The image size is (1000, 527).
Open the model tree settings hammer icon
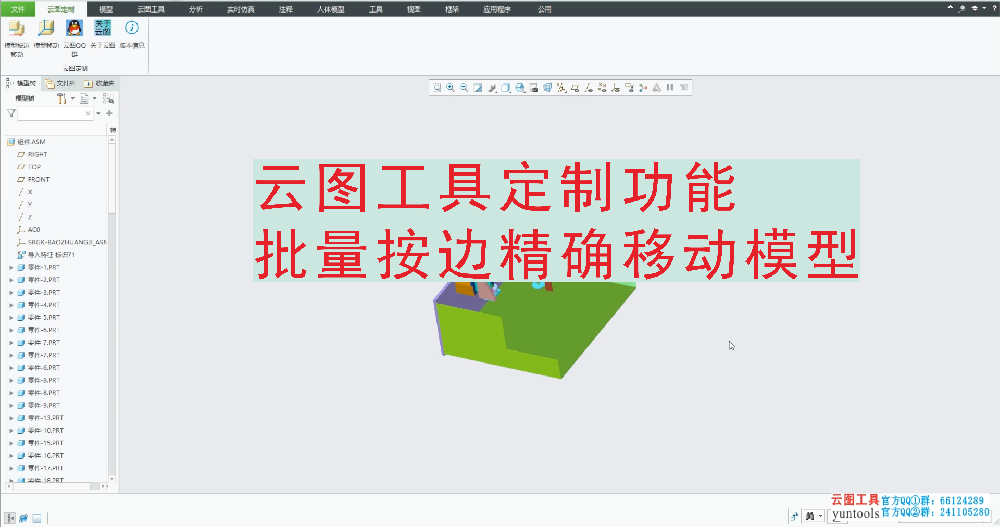coord(61,98)
